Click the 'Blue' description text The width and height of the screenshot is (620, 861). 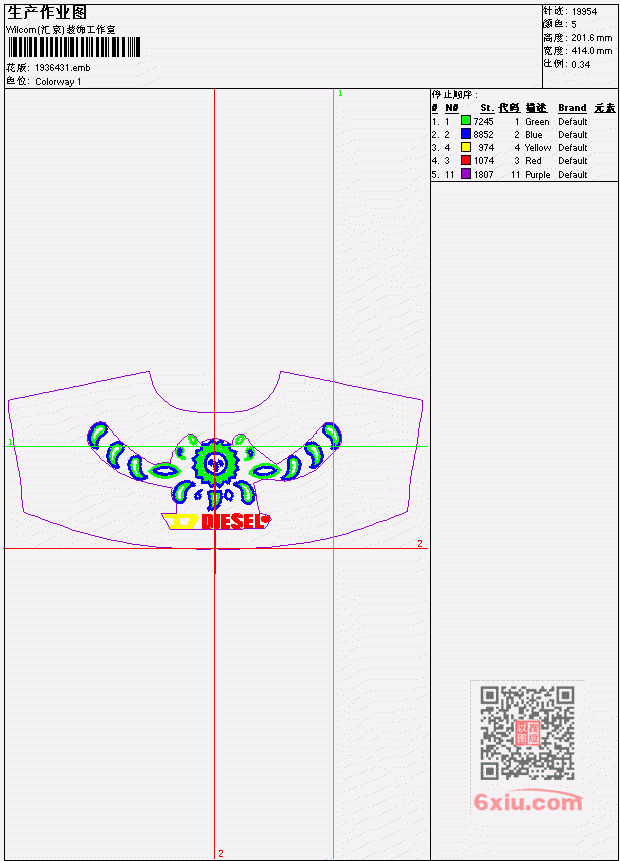534,135
